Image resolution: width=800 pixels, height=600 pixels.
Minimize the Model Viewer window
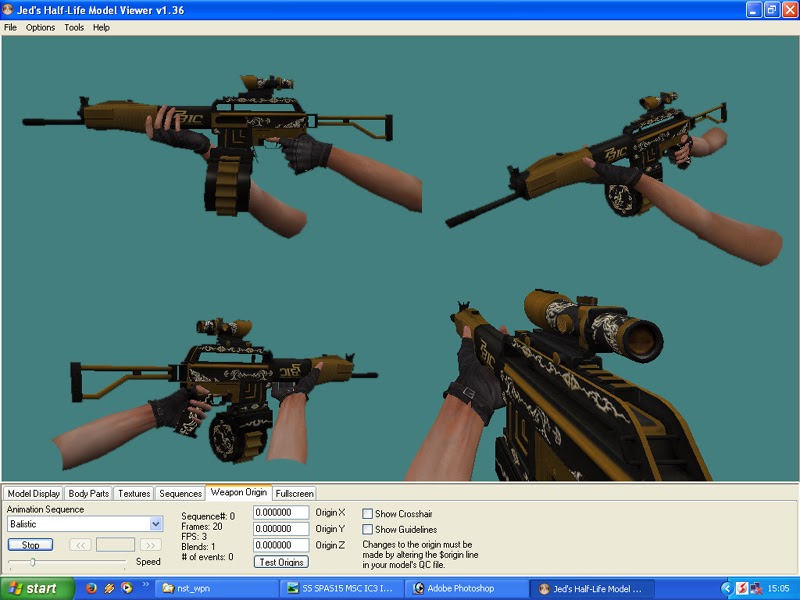pos(754,10)
